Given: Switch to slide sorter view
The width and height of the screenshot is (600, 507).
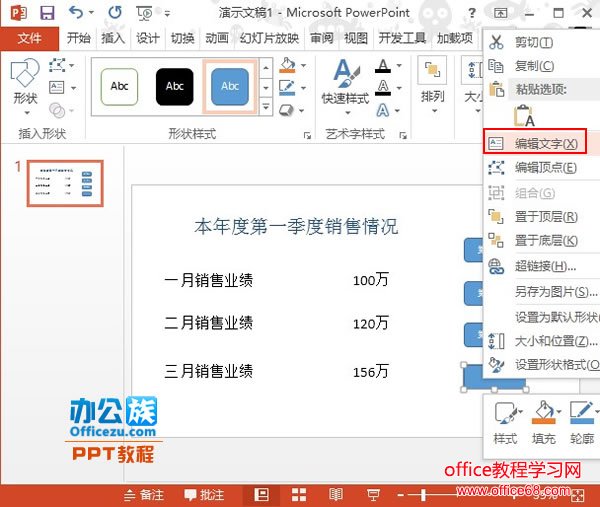Looking at the screenshot, I should pos(299,494).
